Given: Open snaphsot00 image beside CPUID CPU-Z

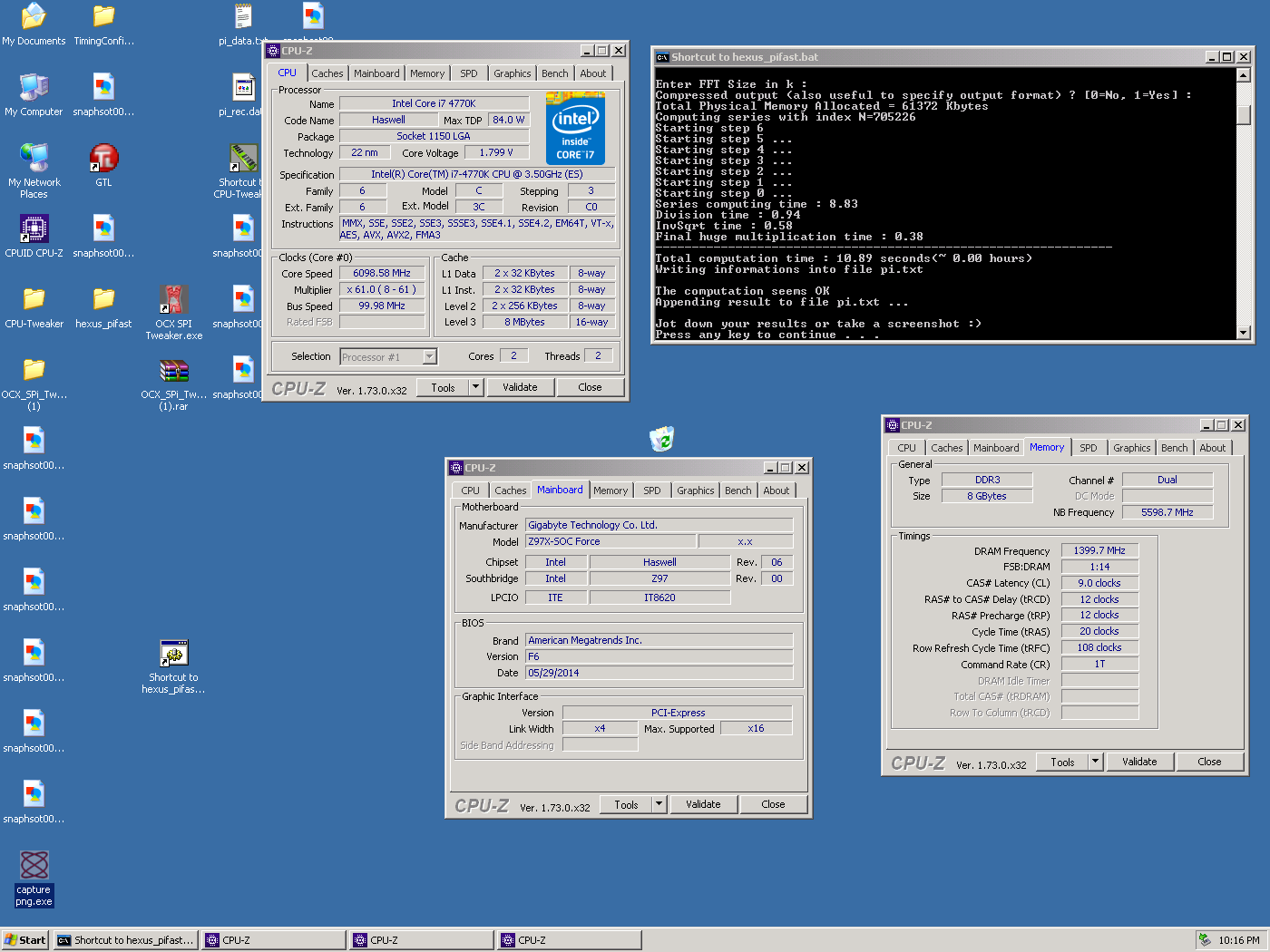Looking at the screenshot, I should tap(103, 237).
